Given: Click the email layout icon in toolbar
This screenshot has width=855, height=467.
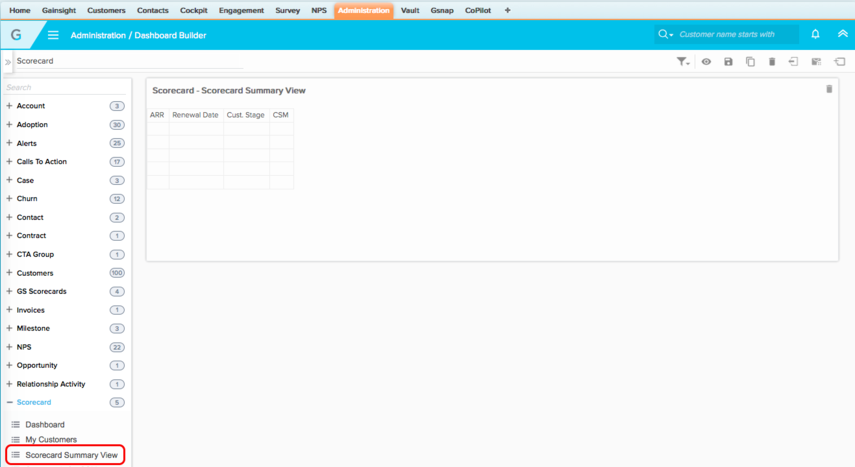Looking at the screenshot, I should click(x=816, y=62).
